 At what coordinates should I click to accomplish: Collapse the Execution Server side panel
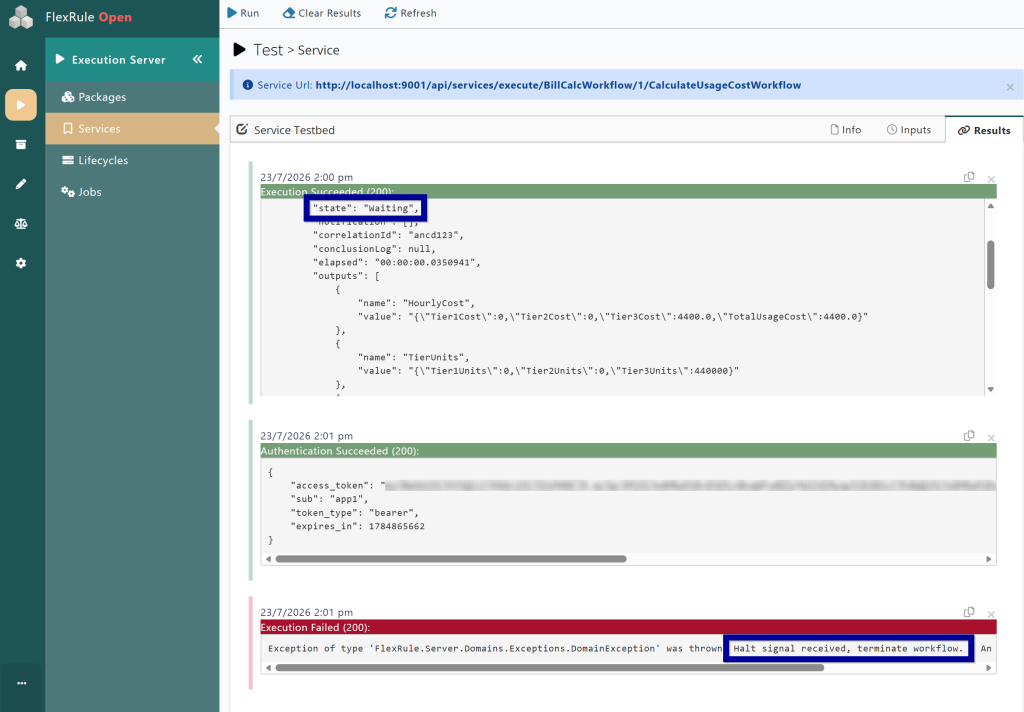pos(197,59)
